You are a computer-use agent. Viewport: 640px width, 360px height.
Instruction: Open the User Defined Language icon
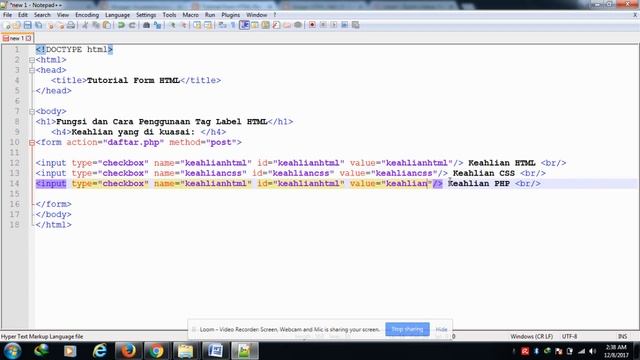(x=255, y=25)
